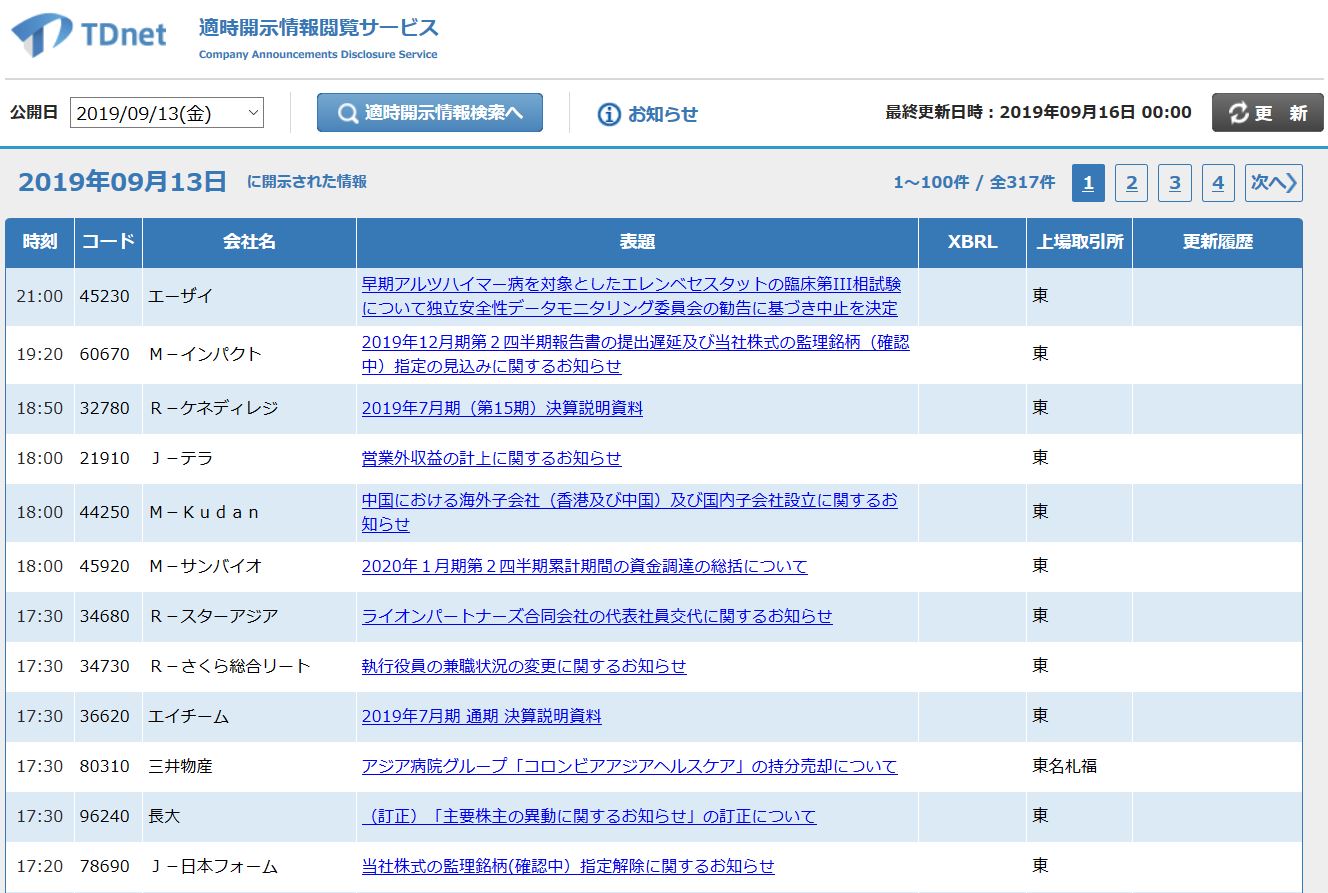This screenshot has height=893, width=1328.
Task: Switch to results page 2
Action: 1131,183
